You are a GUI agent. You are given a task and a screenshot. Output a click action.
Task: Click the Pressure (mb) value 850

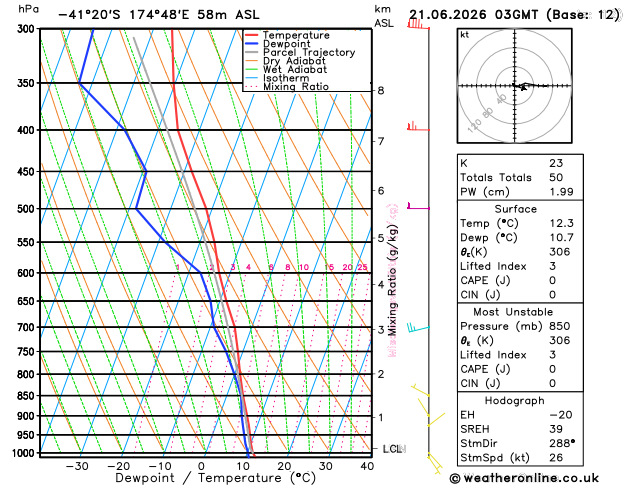pos(560,326)
